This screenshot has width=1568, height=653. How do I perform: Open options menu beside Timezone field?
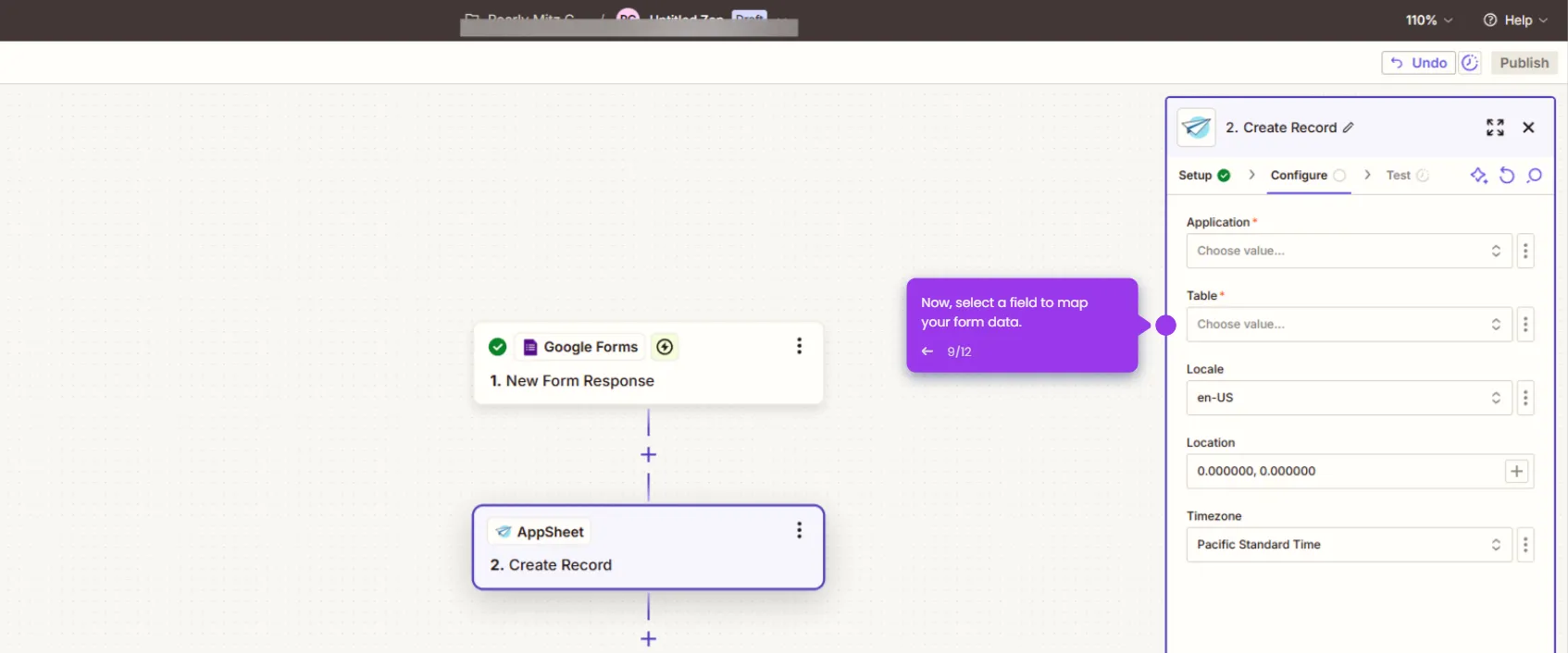(1525, 545)
